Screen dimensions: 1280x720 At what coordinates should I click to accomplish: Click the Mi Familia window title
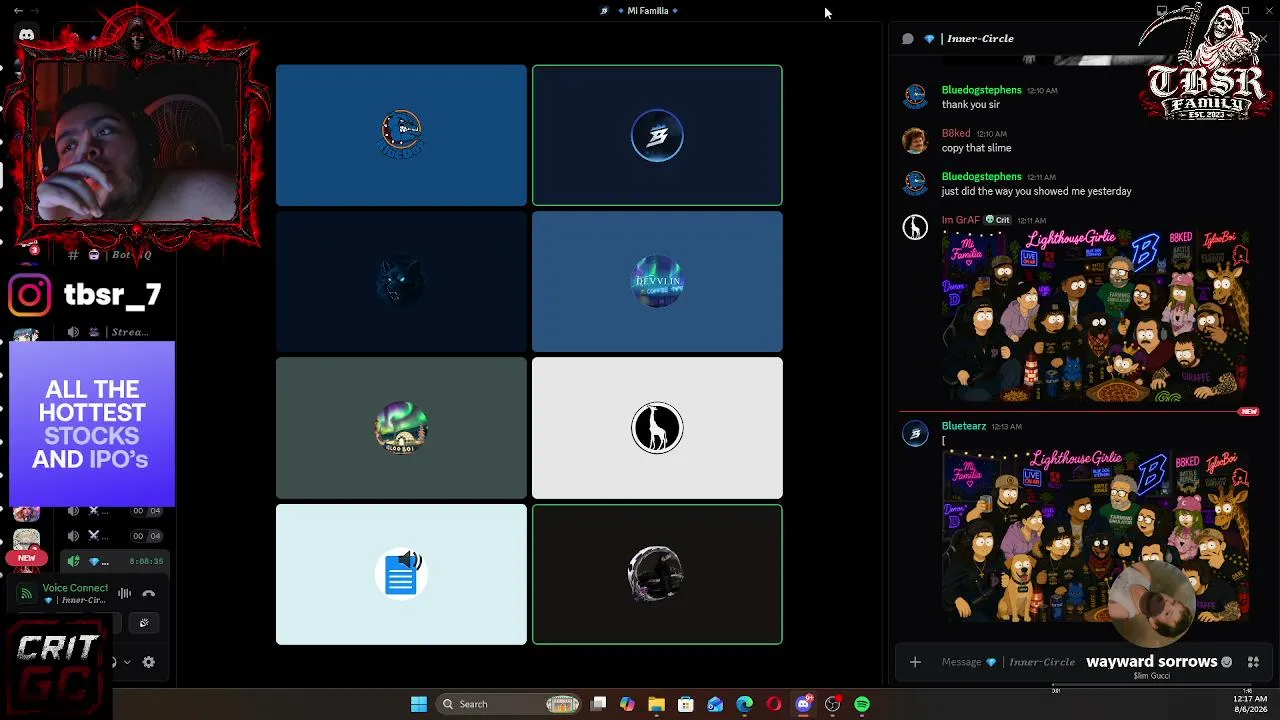click(647, 11)
